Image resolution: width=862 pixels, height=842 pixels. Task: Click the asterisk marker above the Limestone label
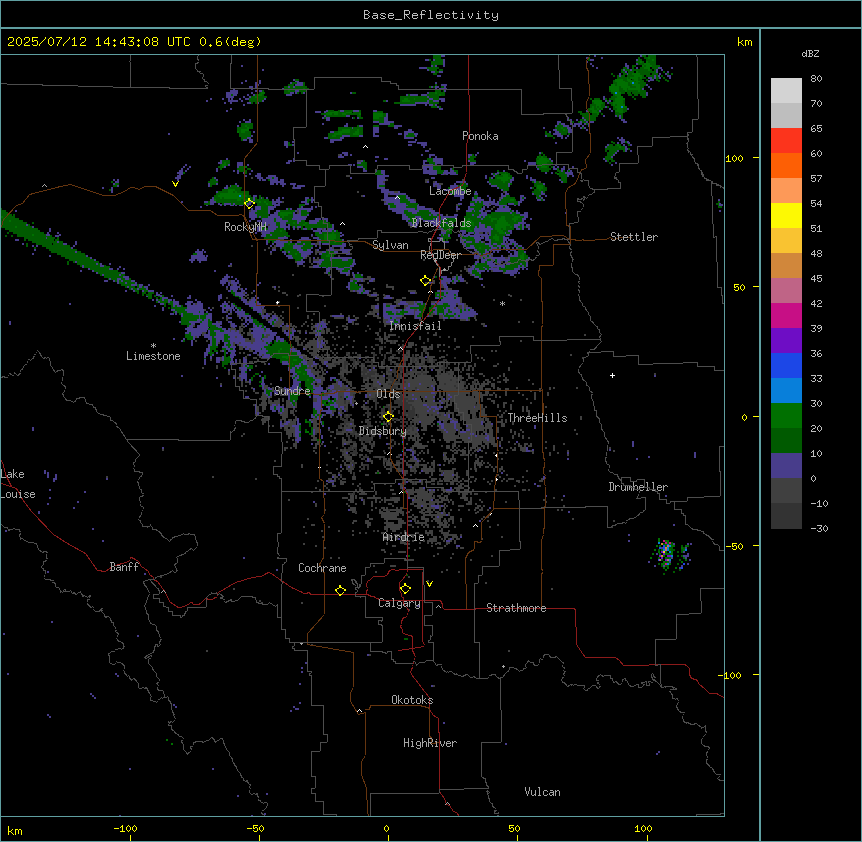(153, 346)
